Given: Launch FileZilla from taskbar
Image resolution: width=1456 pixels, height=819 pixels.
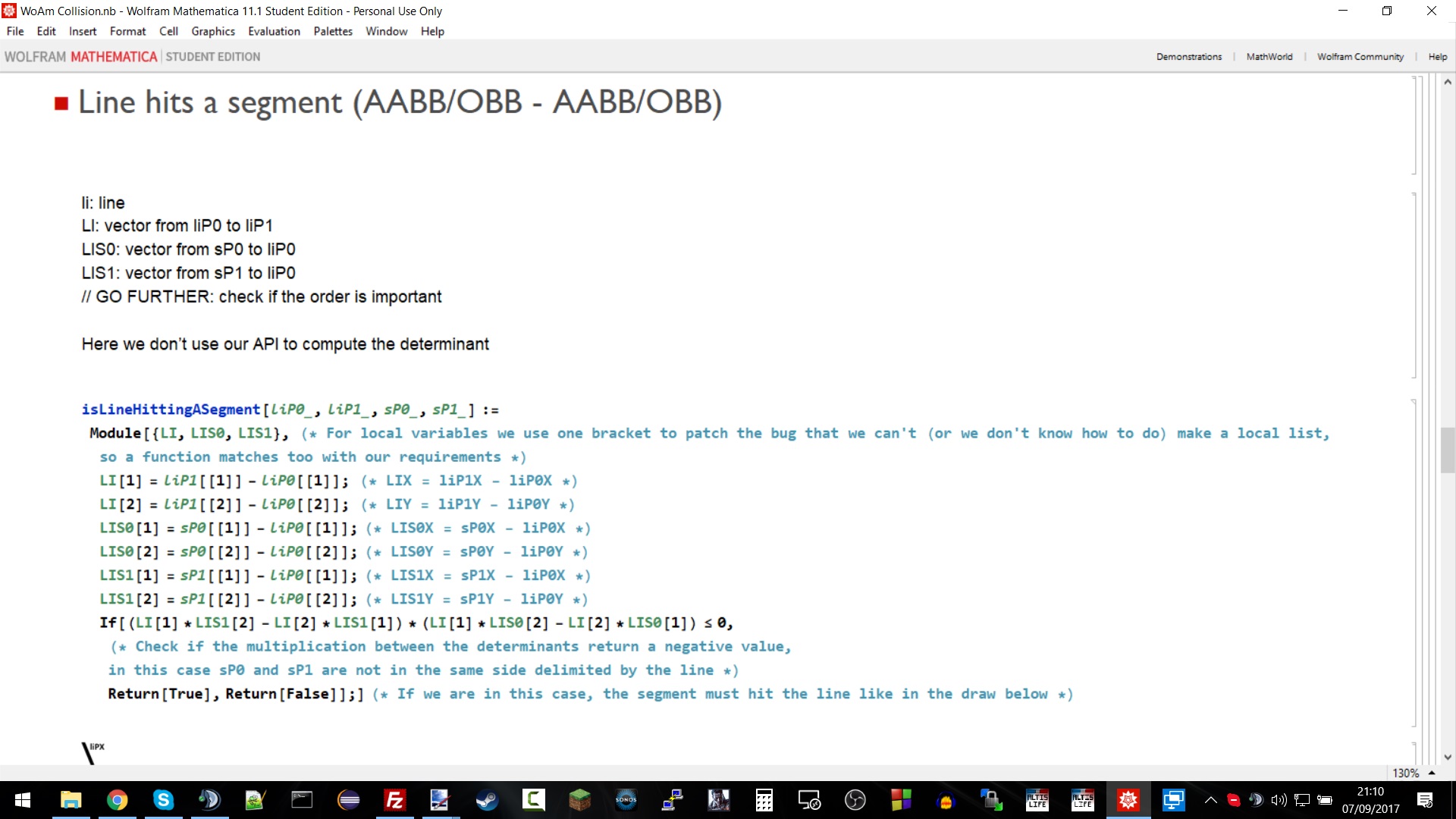Looking at the screenshot, I should point(394,800).
